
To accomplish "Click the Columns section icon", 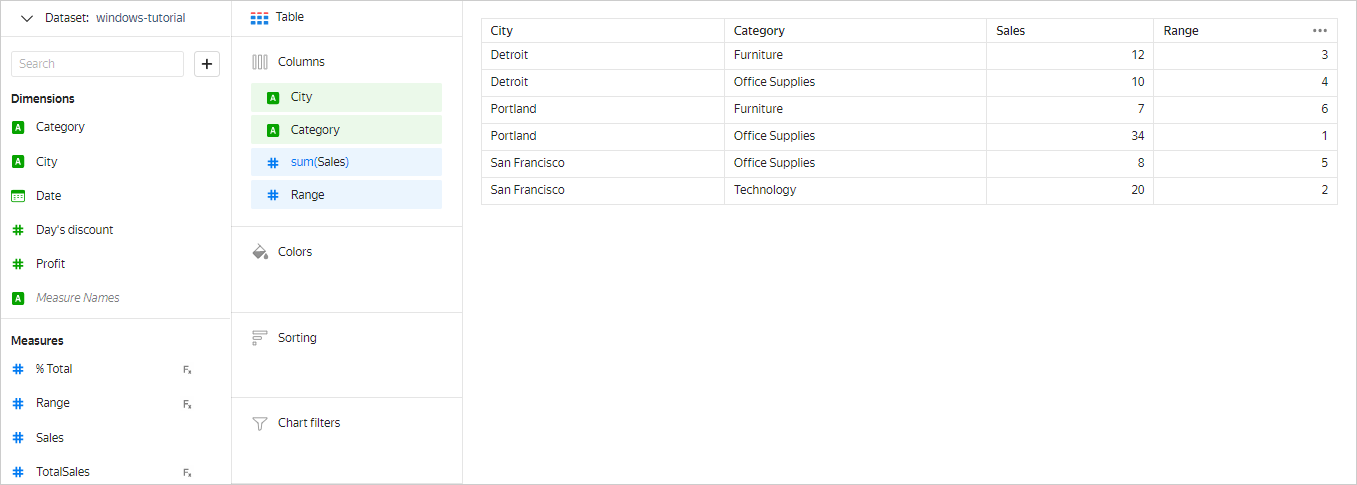I will coord(260,62).
